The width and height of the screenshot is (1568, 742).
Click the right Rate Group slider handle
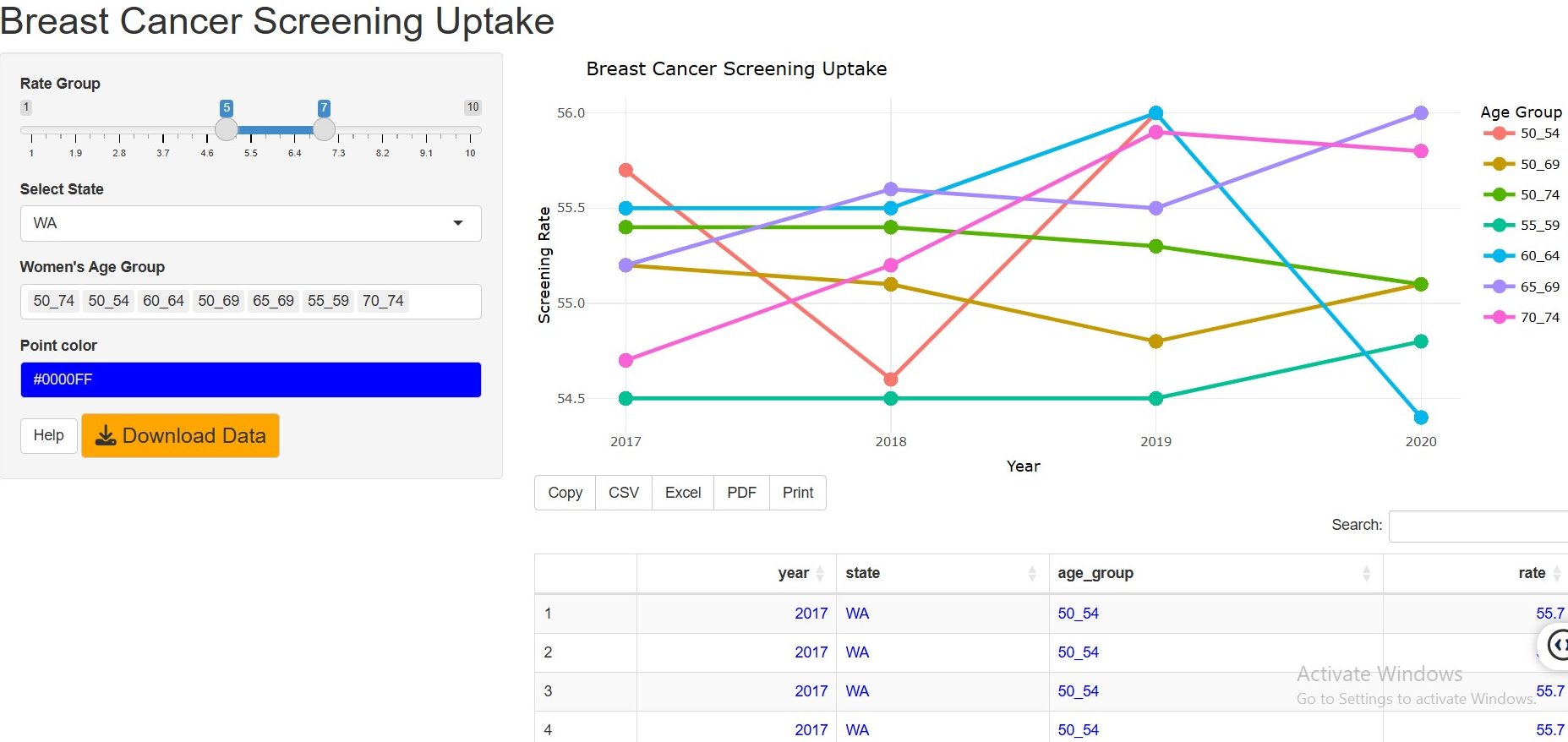pyautogui.click(x=324, y=129)
